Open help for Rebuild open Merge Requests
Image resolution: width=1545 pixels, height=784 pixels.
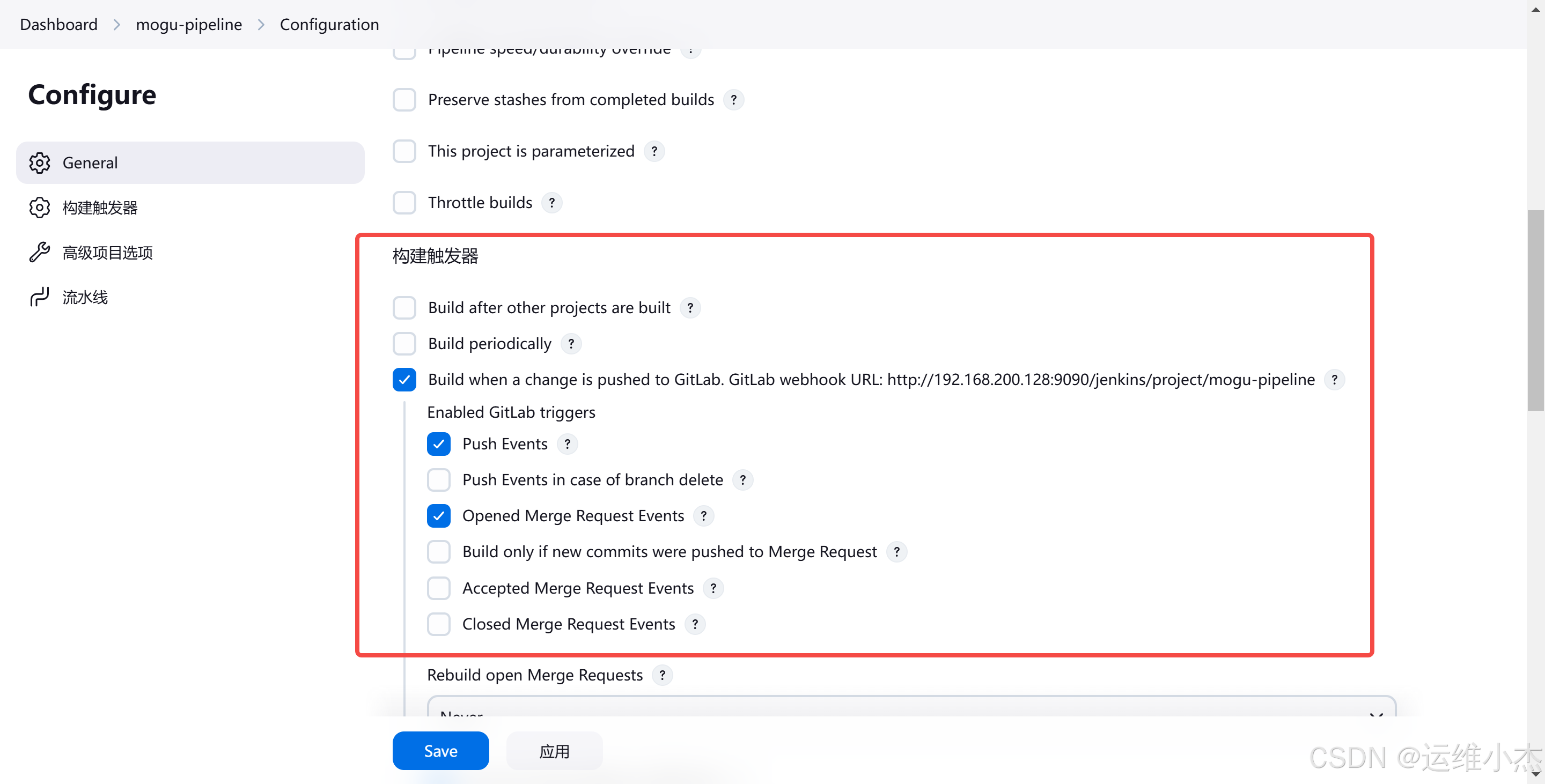[662, 676]
